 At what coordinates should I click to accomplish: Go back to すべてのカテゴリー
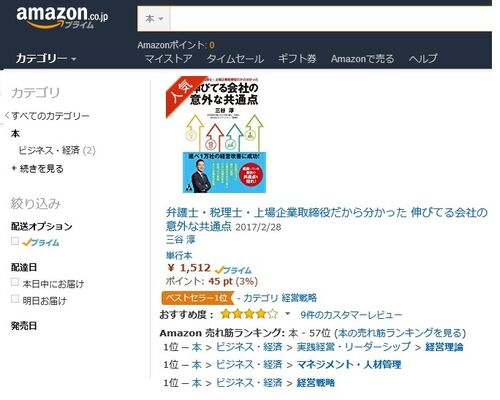[47, 116]
